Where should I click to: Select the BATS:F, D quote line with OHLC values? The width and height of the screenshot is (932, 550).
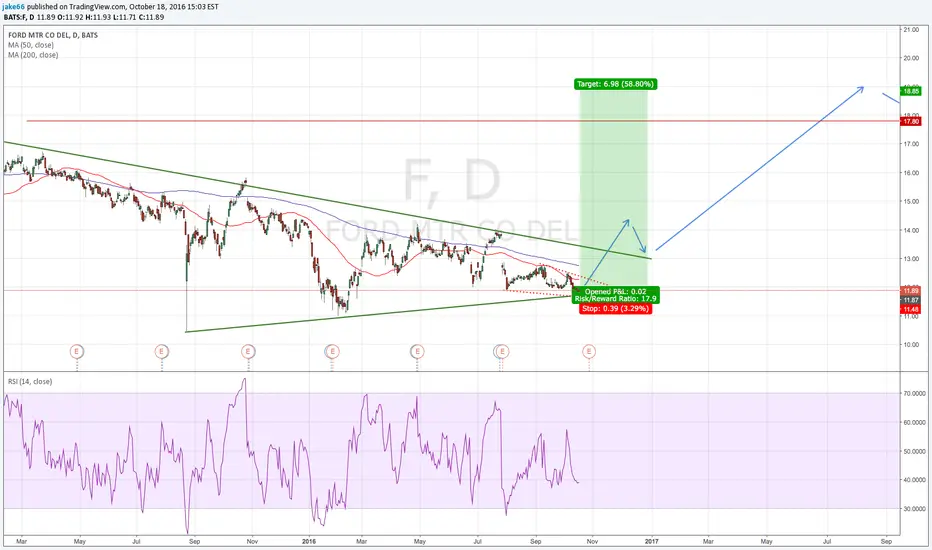click(84, 17)
